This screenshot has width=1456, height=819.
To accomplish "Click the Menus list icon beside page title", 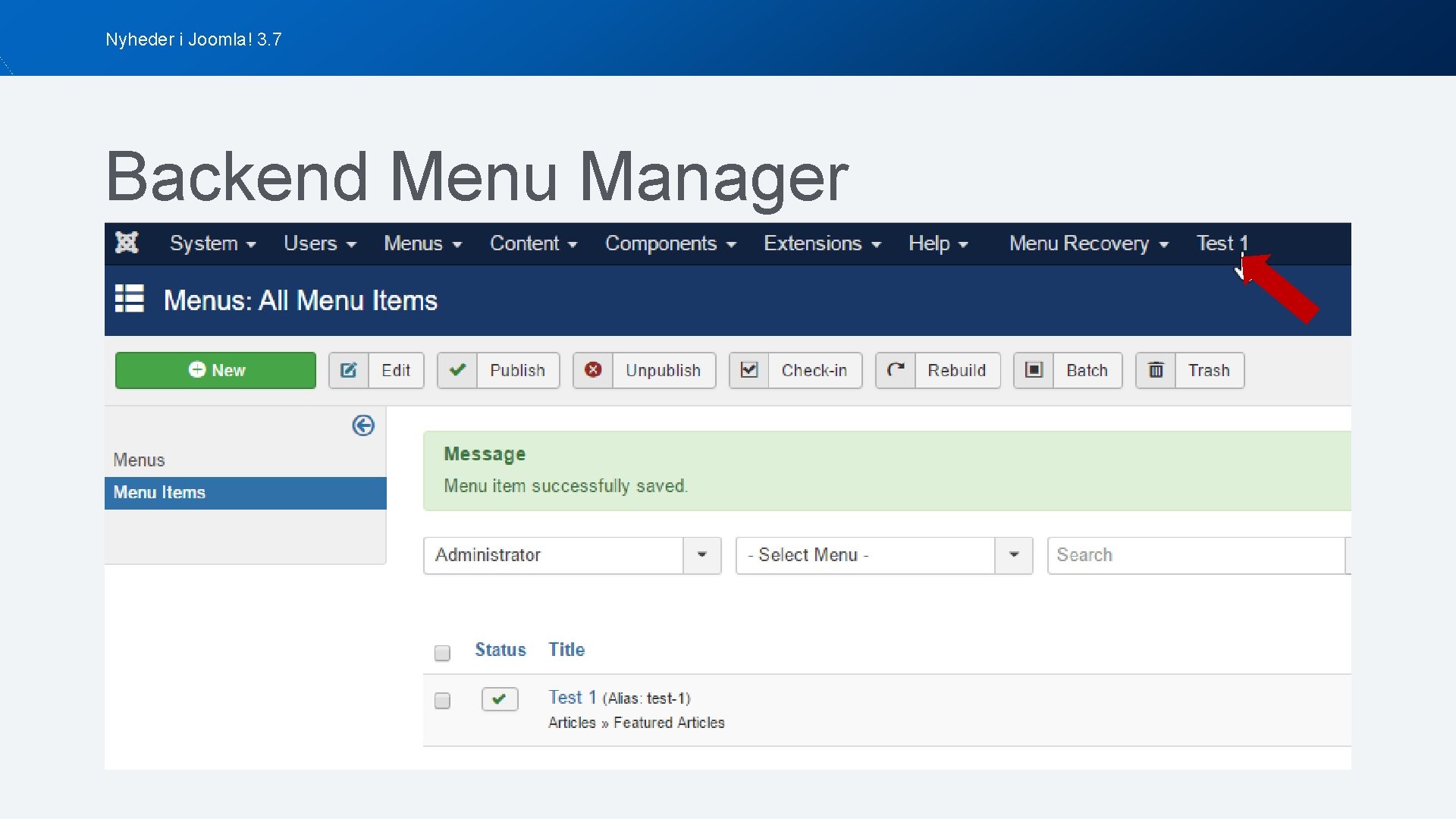I will [130, 299].
